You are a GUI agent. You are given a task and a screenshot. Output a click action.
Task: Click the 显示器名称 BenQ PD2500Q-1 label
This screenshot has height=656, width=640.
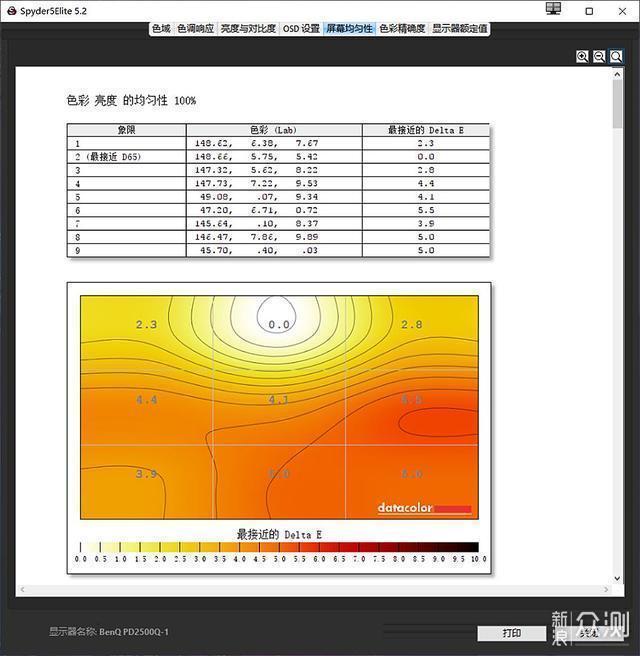(x=109, y=632)
